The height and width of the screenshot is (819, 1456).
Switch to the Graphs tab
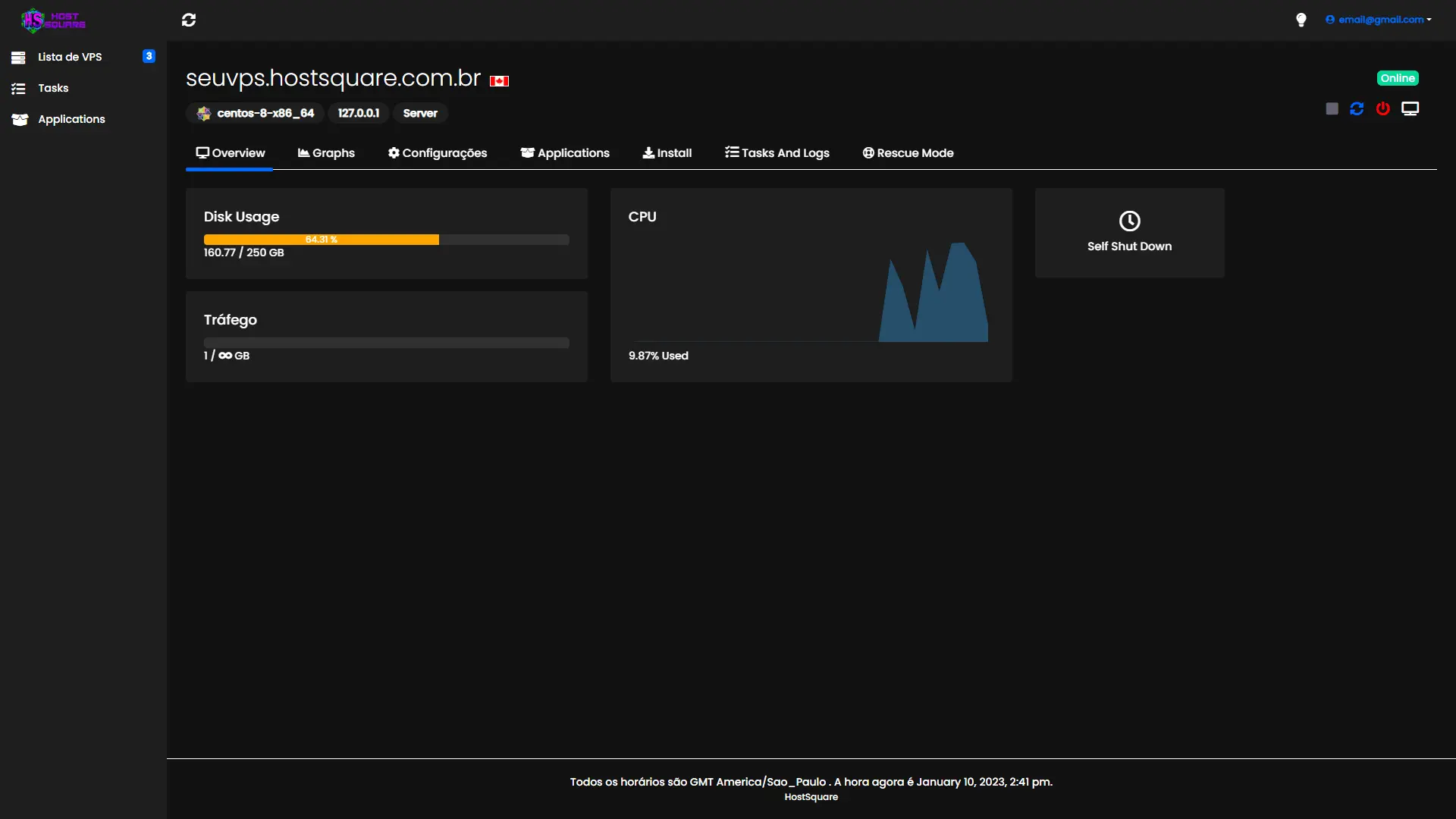tap(326, 152)
